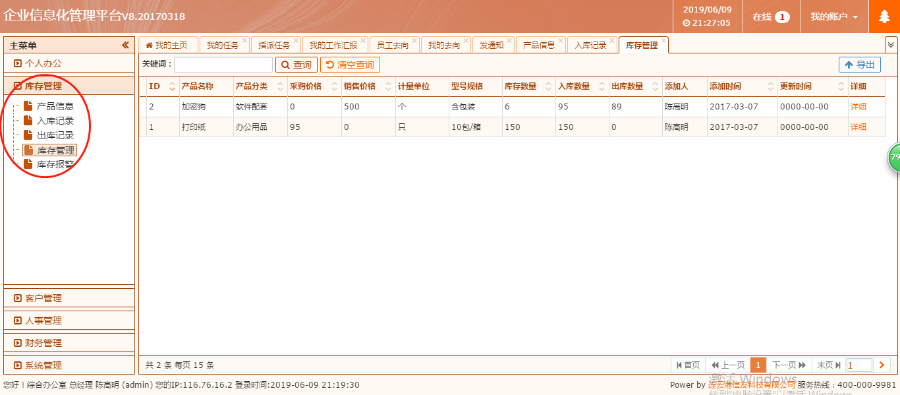The height and width of the screenshot is (395, 900).
Task: Focus the page number input box
Action: click(x=859, y=365)
